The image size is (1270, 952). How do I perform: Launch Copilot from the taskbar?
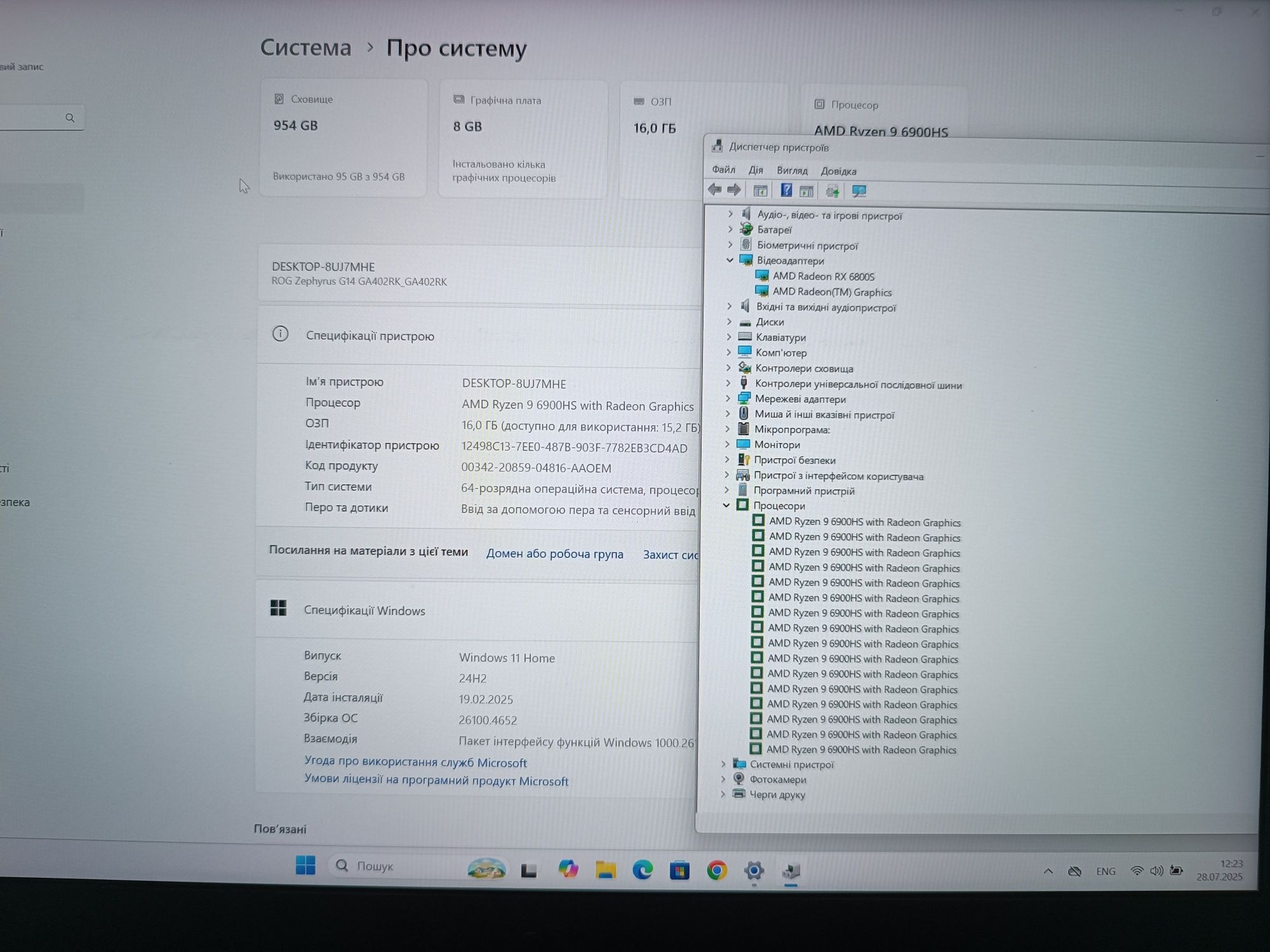(568, 869)
